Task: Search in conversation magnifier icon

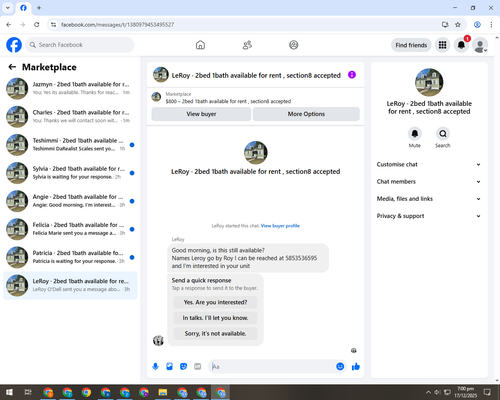Action: (443, 134)
